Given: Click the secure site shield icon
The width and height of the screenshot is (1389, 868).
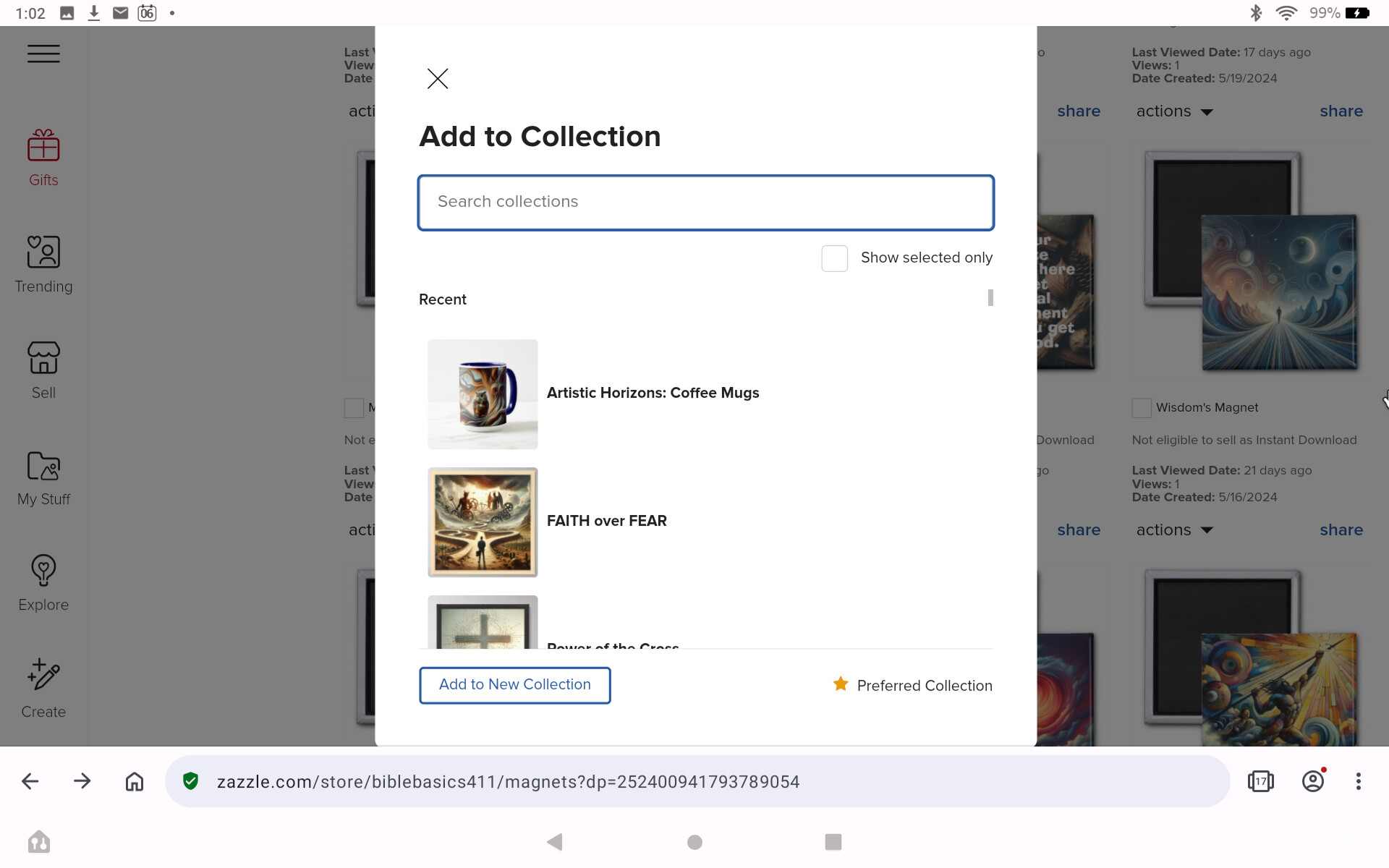Looking at the screenshot, I should (x=190, y=781).
